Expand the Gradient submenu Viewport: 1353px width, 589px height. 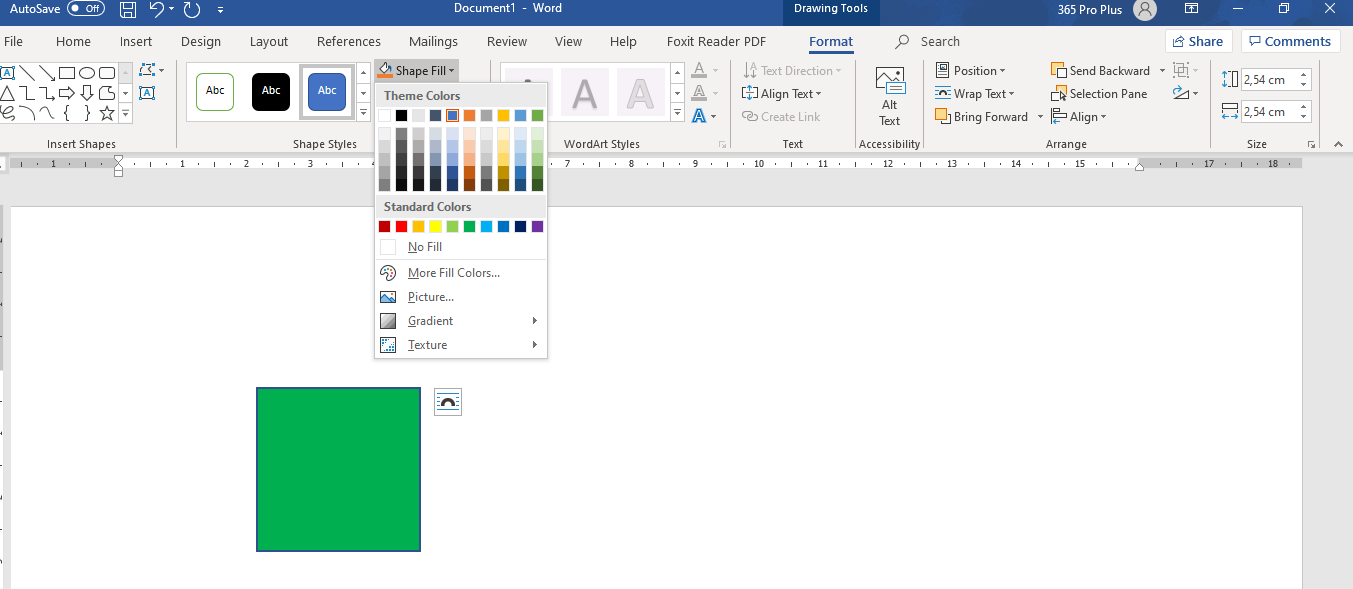coord(430,320)
